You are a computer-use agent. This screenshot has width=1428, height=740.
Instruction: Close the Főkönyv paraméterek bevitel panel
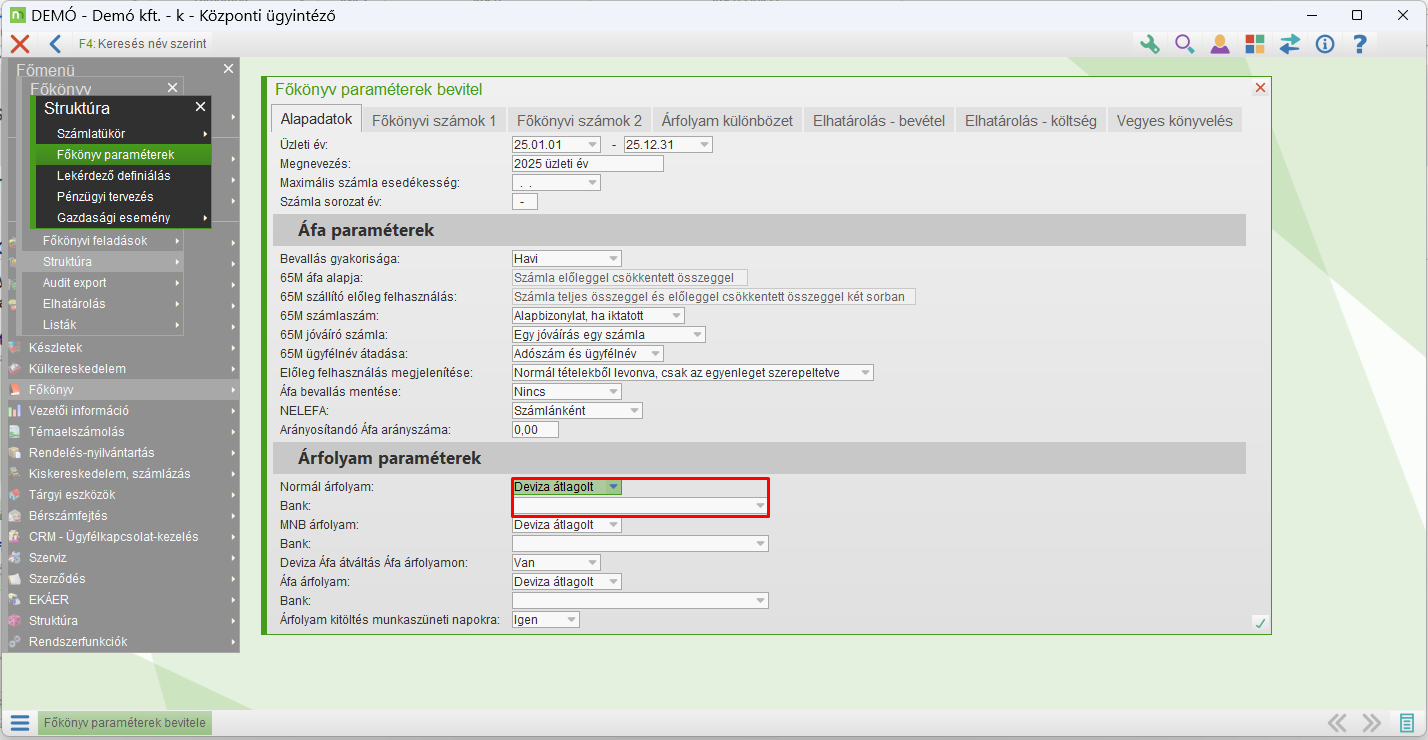click(x=1260, y=88)
